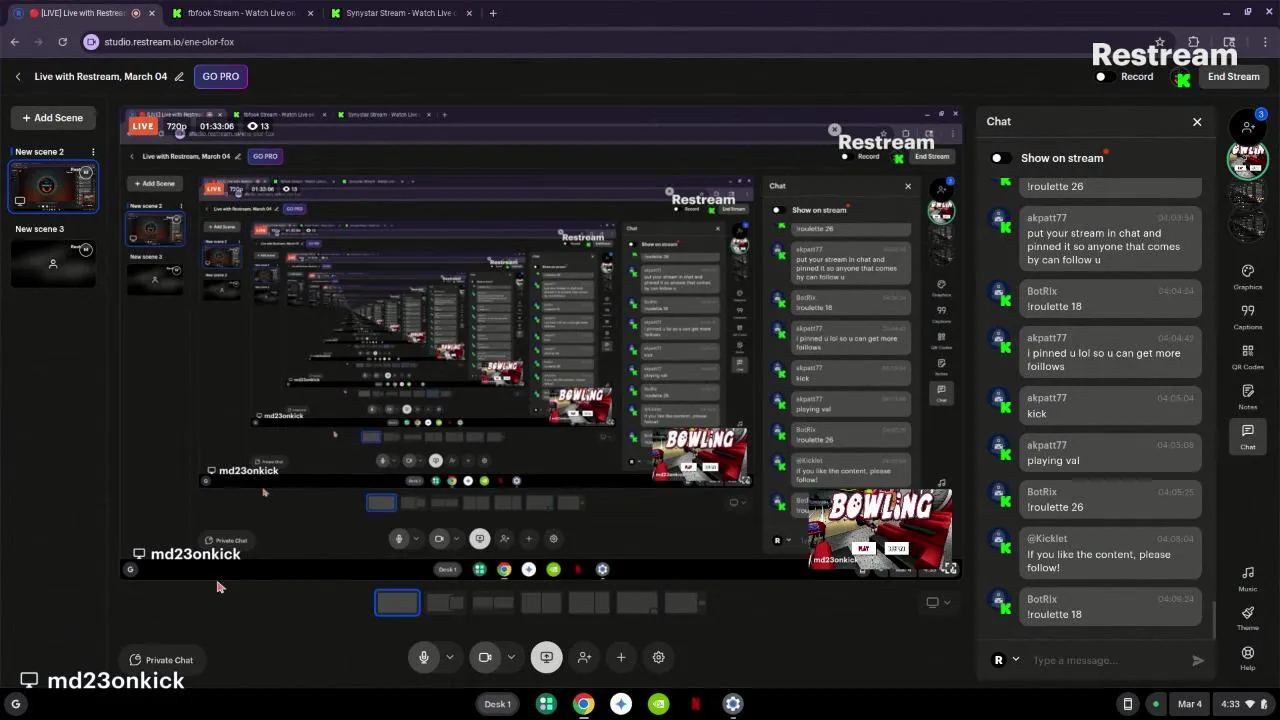Open studio settings gear in bottom controls
1280x720 pixels.
click(658, 658)
